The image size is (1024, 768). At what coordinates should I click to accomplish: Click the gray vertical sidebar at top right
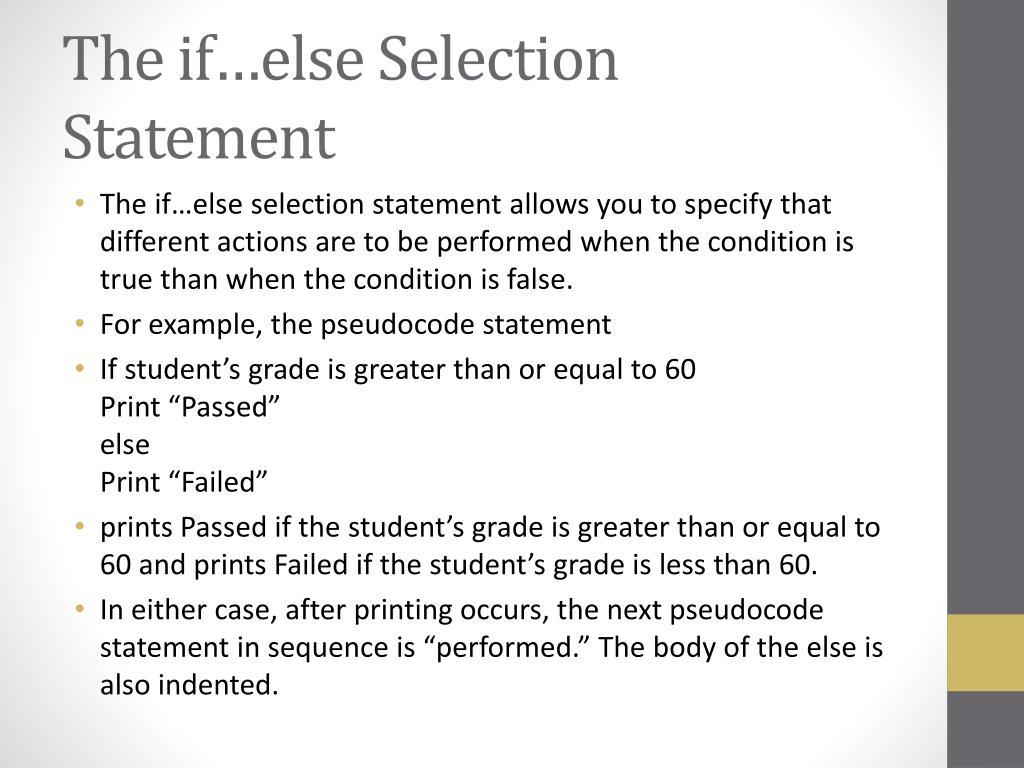985,307
